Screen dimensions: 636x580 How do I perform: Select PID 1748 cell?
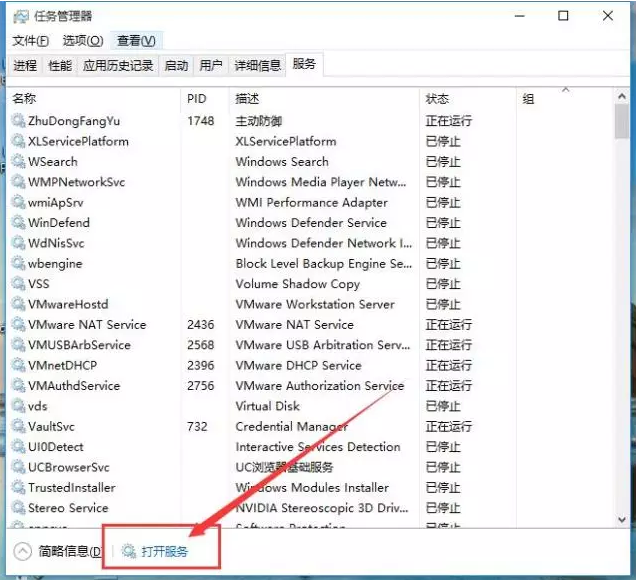click(201, 121)
